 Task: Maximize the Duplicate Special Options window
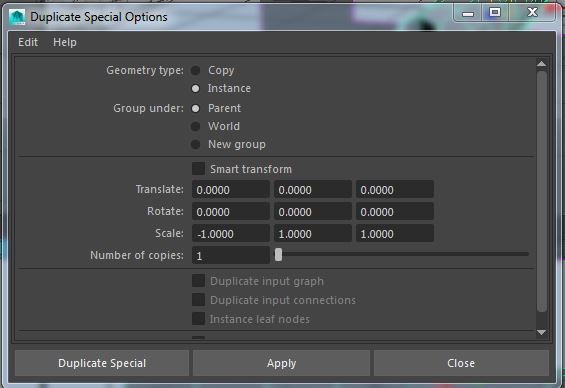coord(495,13)
